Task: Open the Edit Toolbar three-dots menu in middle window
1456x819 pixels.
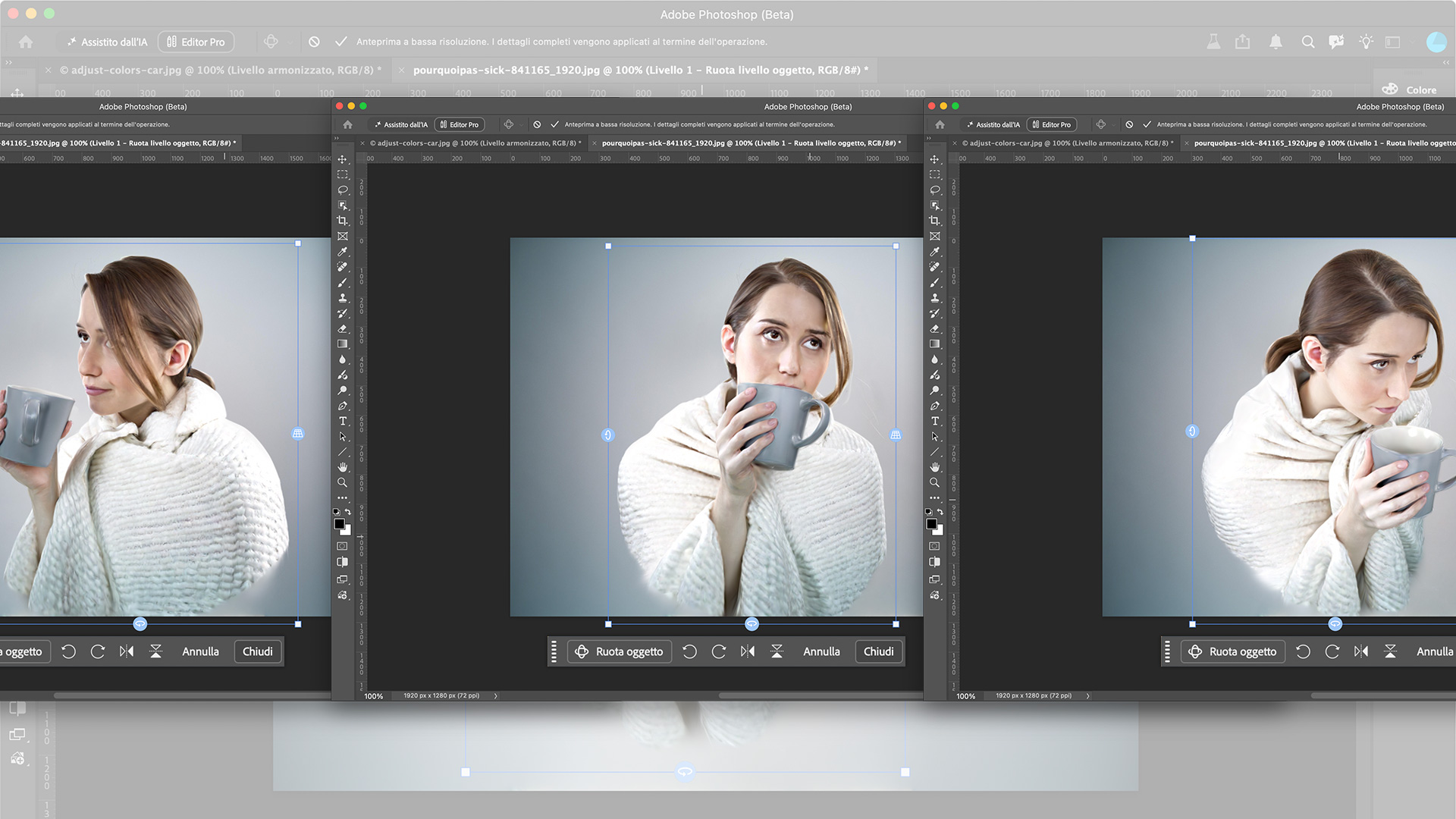Action: pyautogui.click(x=342, y=498)
